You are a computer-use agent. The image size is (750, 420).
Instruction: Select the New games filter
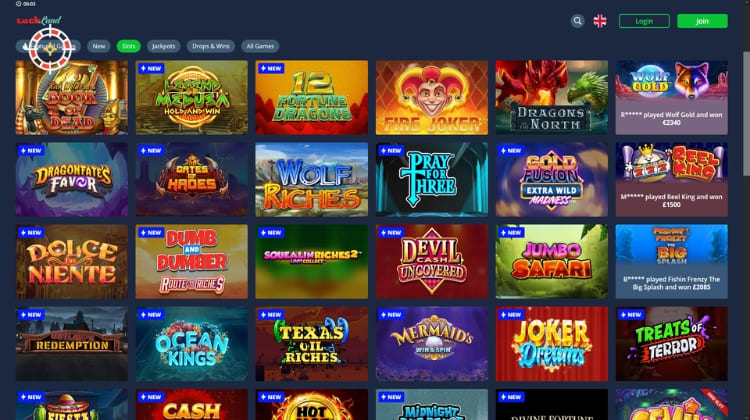coord(99,46)
